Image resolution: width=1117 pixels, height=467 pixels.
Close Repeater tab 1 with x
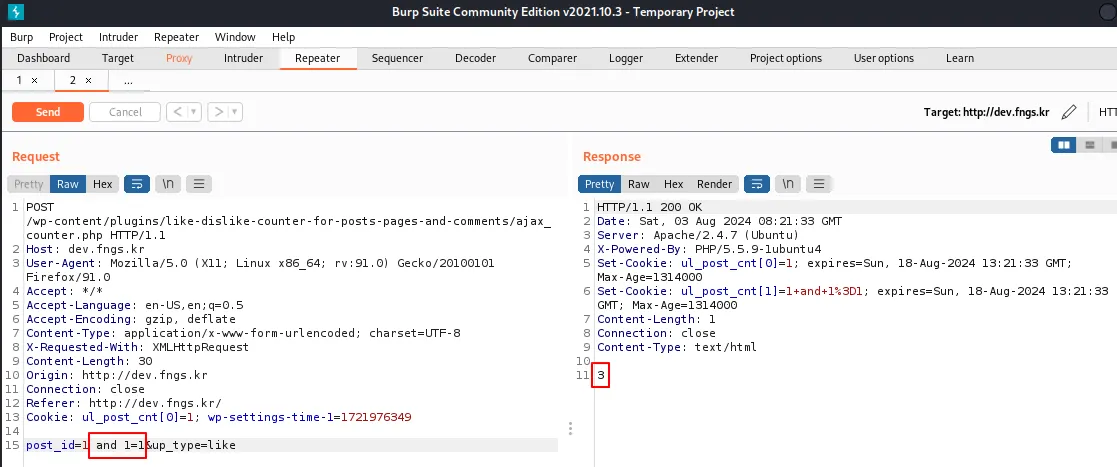34,80
